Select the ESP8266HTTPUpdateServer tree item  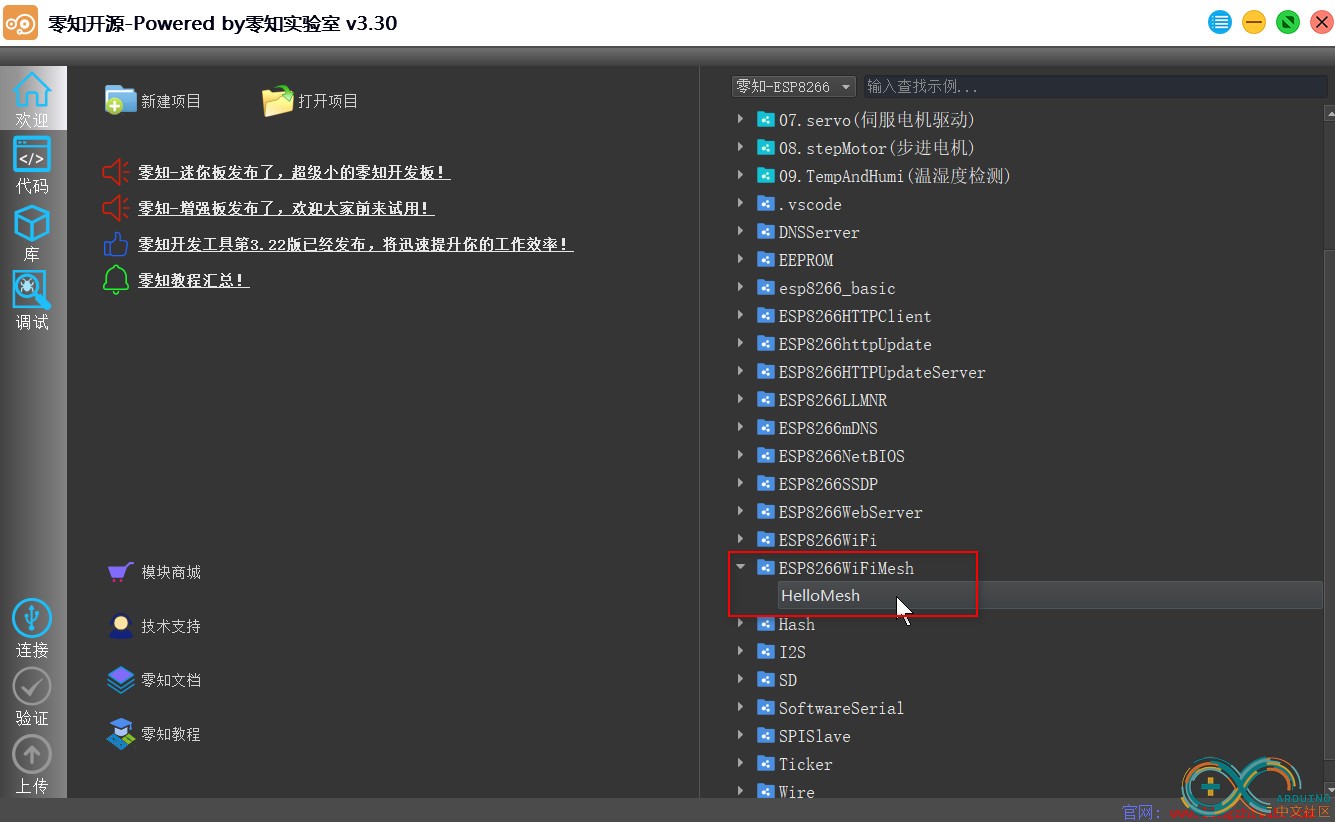882,371
